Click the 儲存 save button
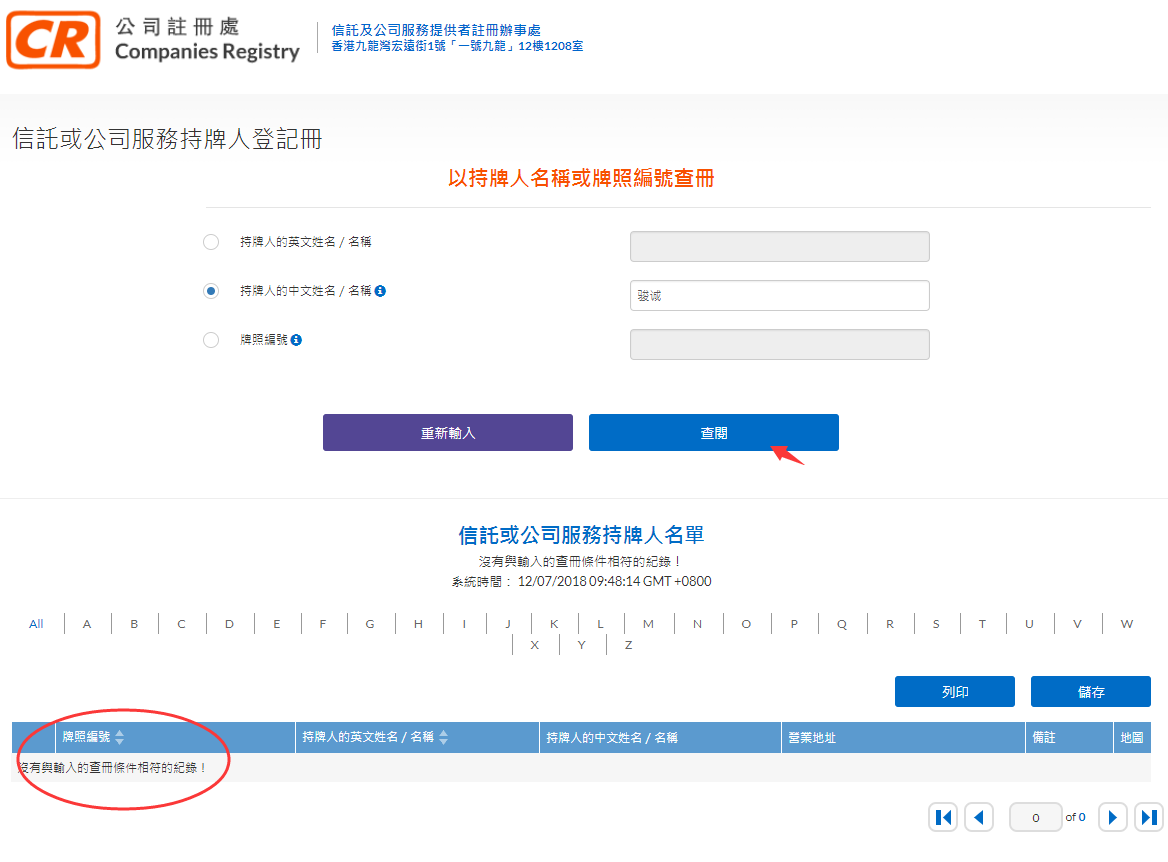Image resolution: width=1168 pixels, height=862 pixels. point(1090,692)
